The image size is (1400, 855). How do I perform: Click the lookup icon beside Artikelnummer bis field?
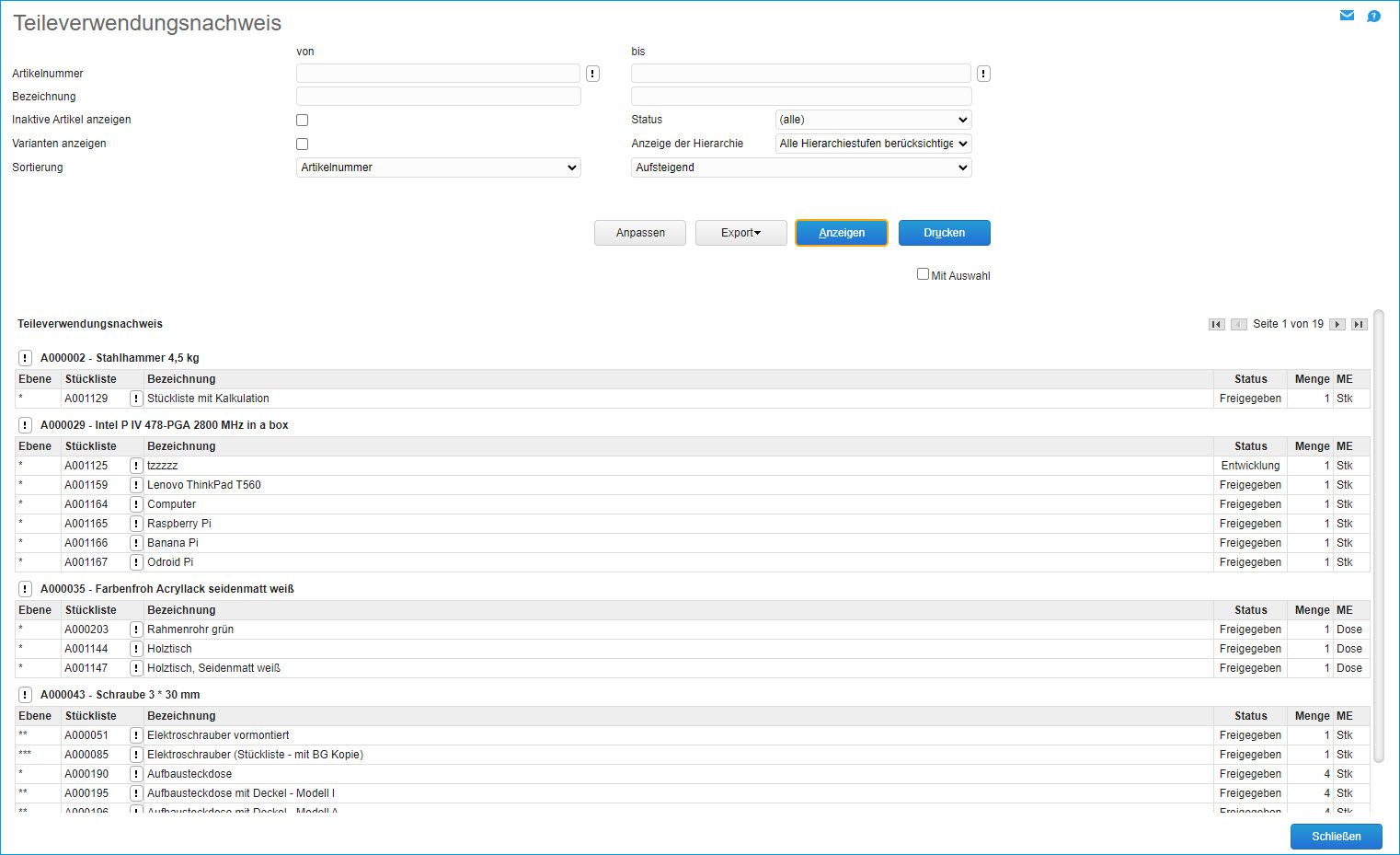(983, 74)
